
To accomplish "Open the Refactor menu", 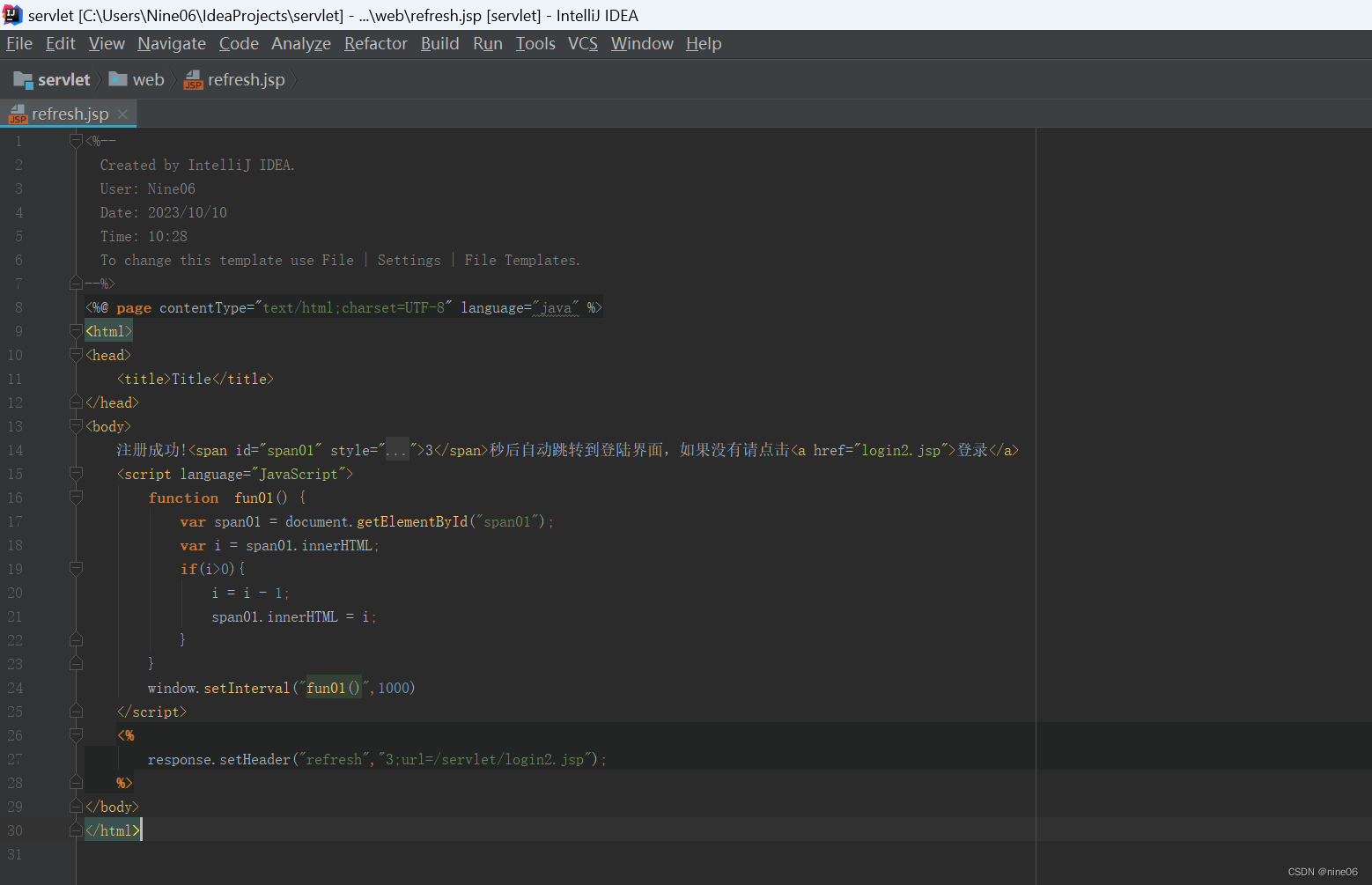I will tap(376, 43).
